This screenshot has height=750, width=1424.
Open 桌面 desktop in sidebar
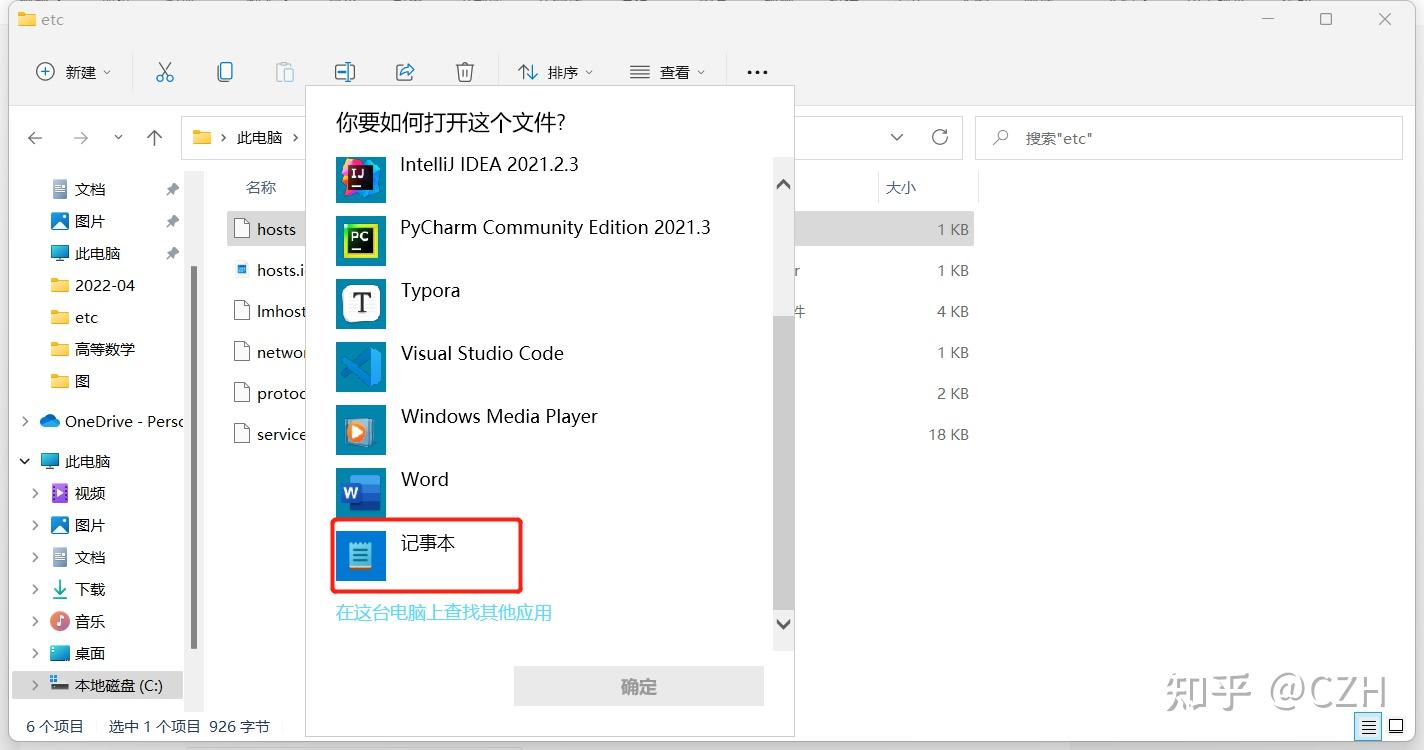90,653
